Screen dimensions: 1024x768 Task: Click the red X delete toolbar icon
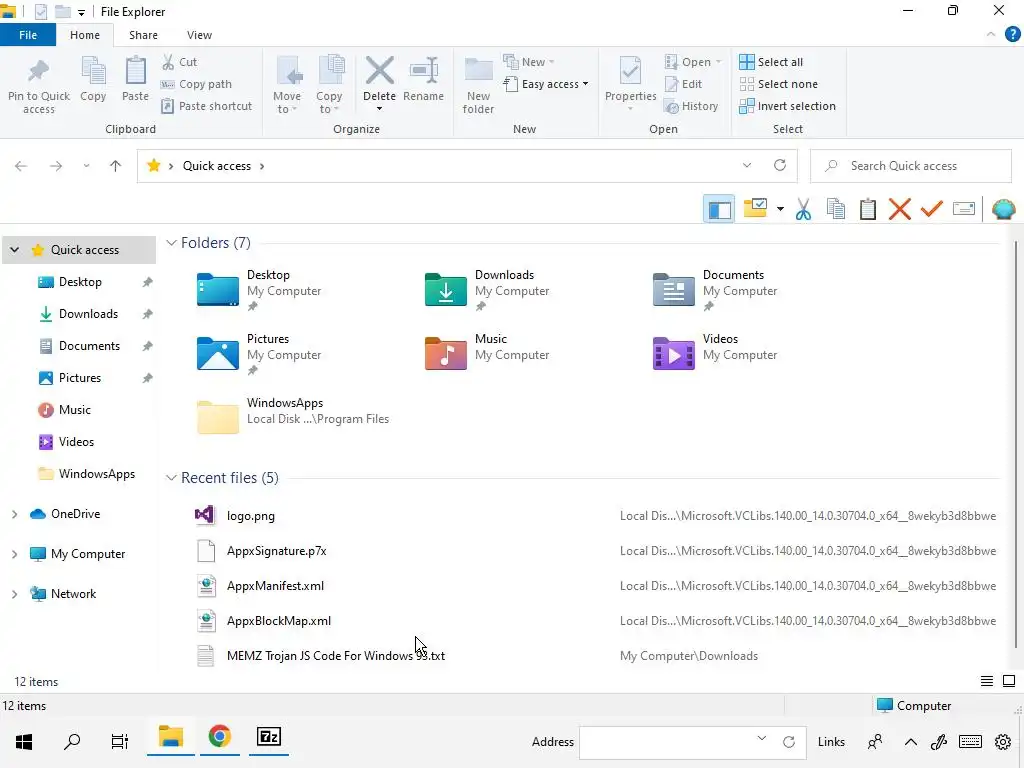900,209
